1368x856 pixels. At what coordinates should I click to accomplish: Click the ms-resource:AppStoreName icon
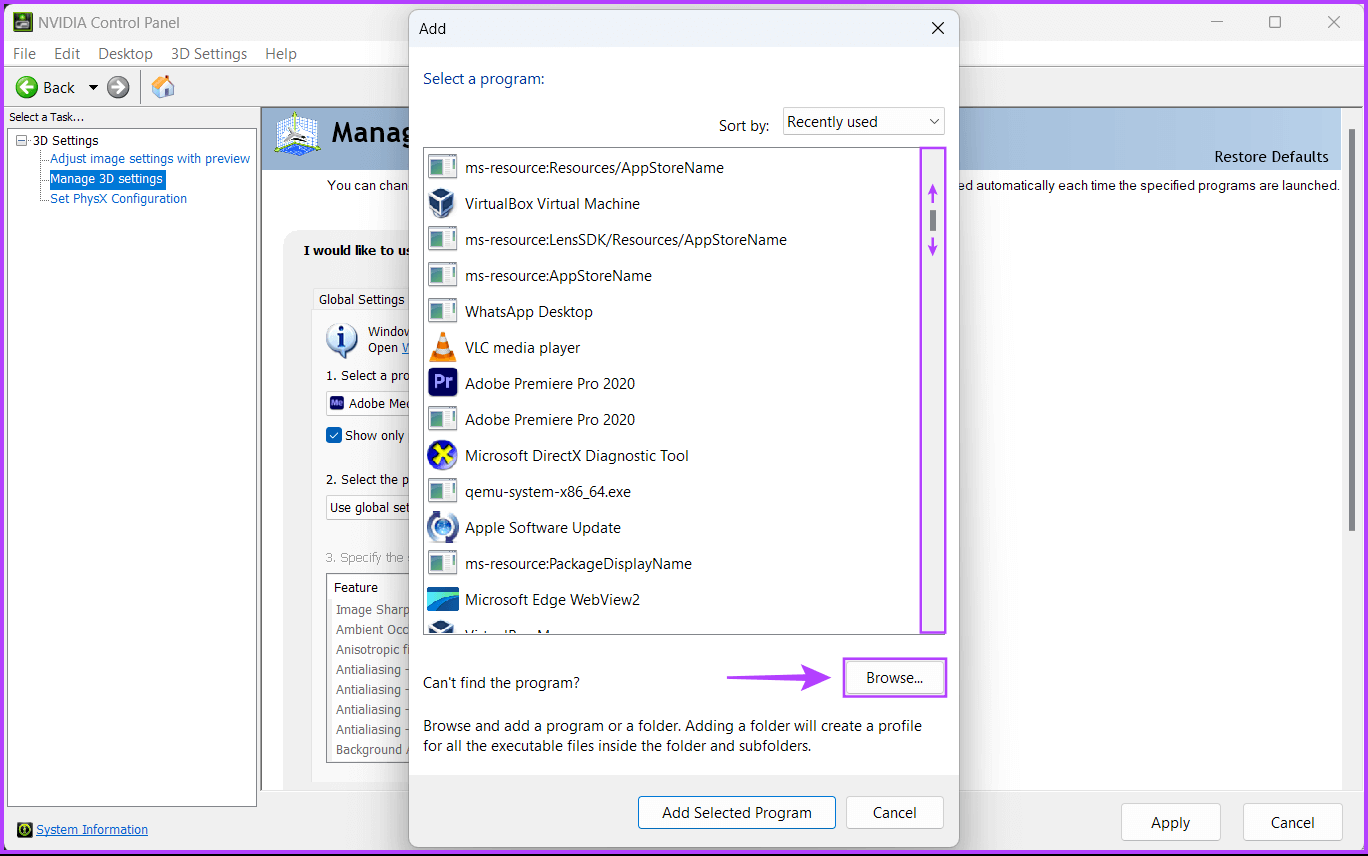pos(442,275)
